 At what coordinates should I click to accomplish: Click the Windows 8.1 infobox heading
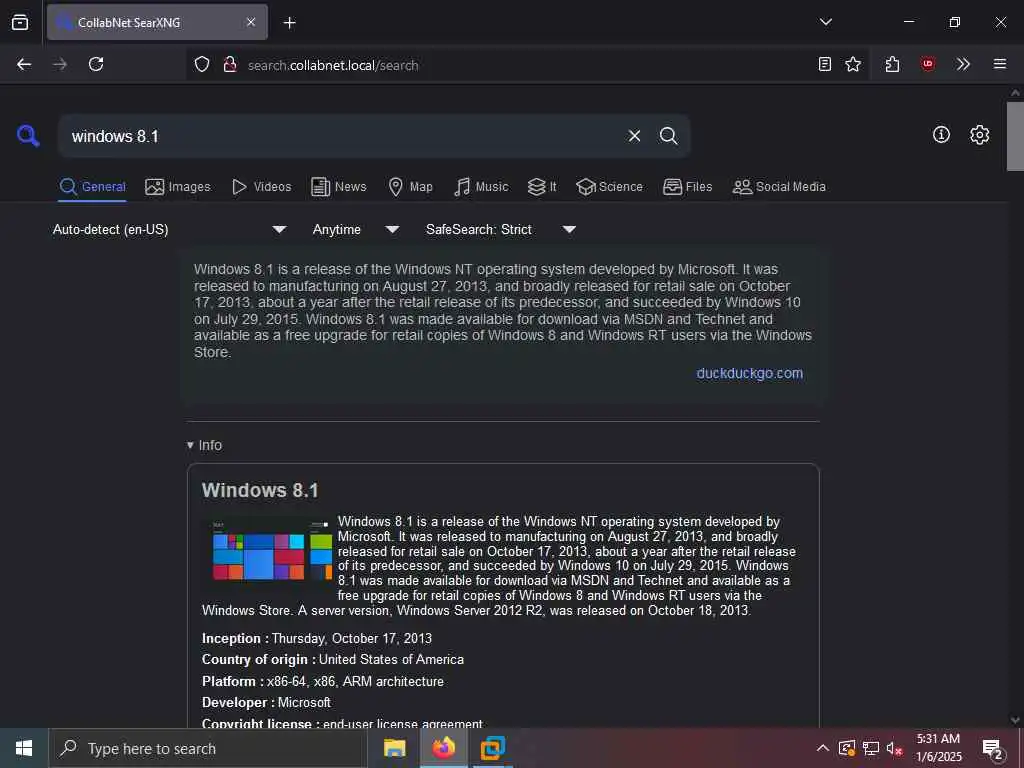(260, 490)
